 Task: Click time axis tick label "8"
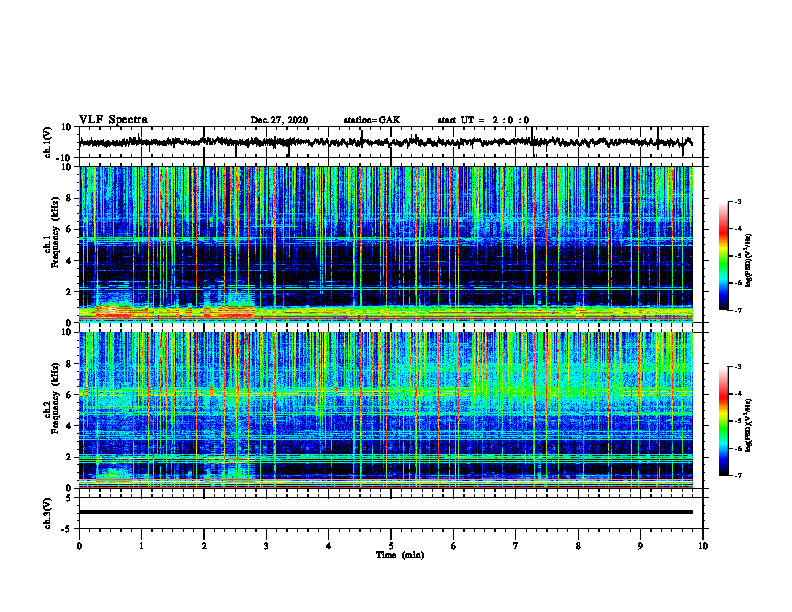(x=578, y=546)
